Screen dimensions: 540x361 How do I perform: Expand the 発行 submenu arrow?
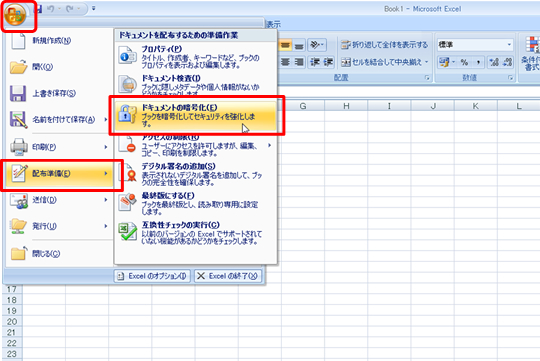[x=106, y=226]
